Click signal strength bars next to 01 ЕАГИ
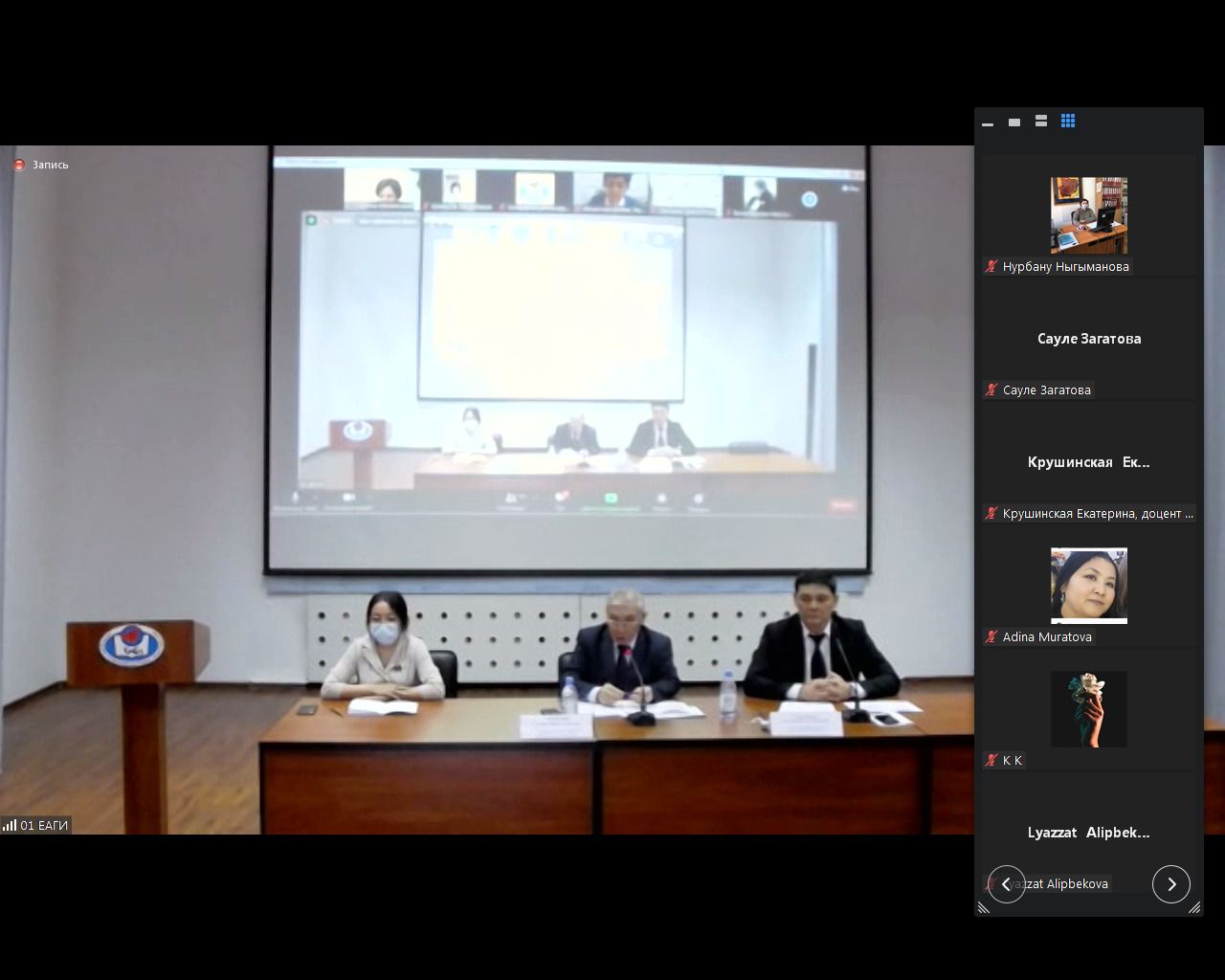 pos(10,825)
